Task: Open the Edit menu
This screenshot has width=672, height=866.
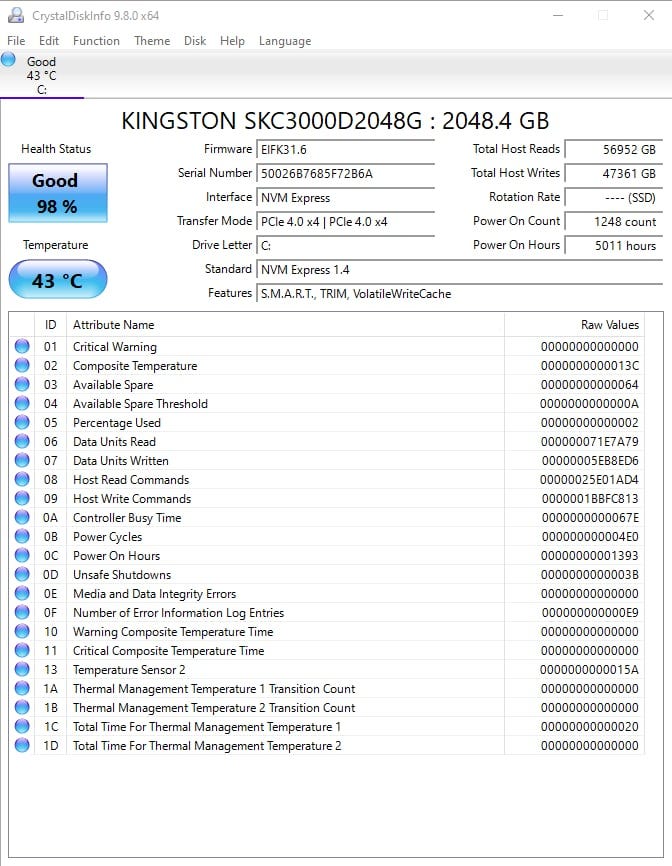Action: pos(49,41)
